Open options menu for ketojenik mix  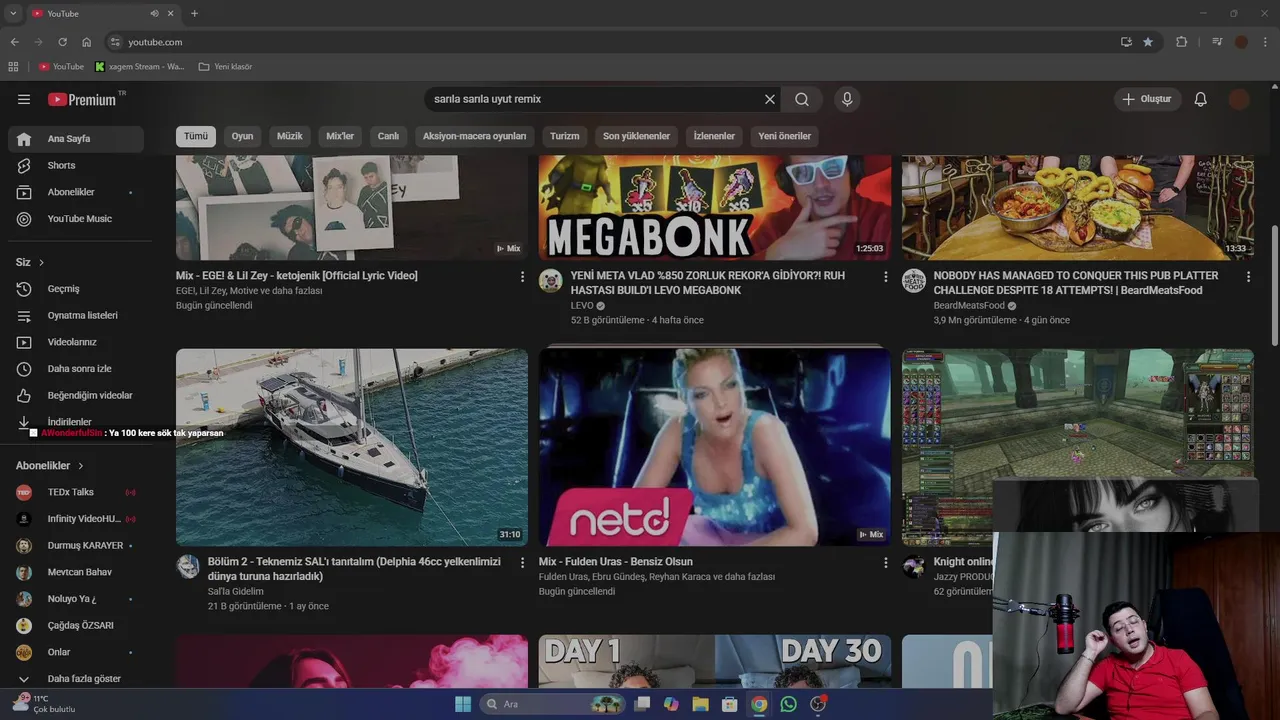(522, 276)
